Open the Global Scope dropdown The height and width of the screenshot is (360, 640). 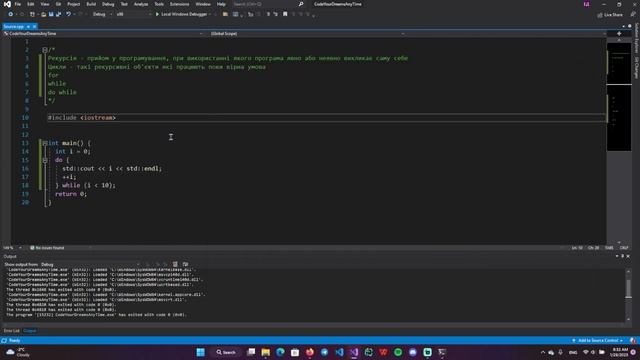click(308, 33)
